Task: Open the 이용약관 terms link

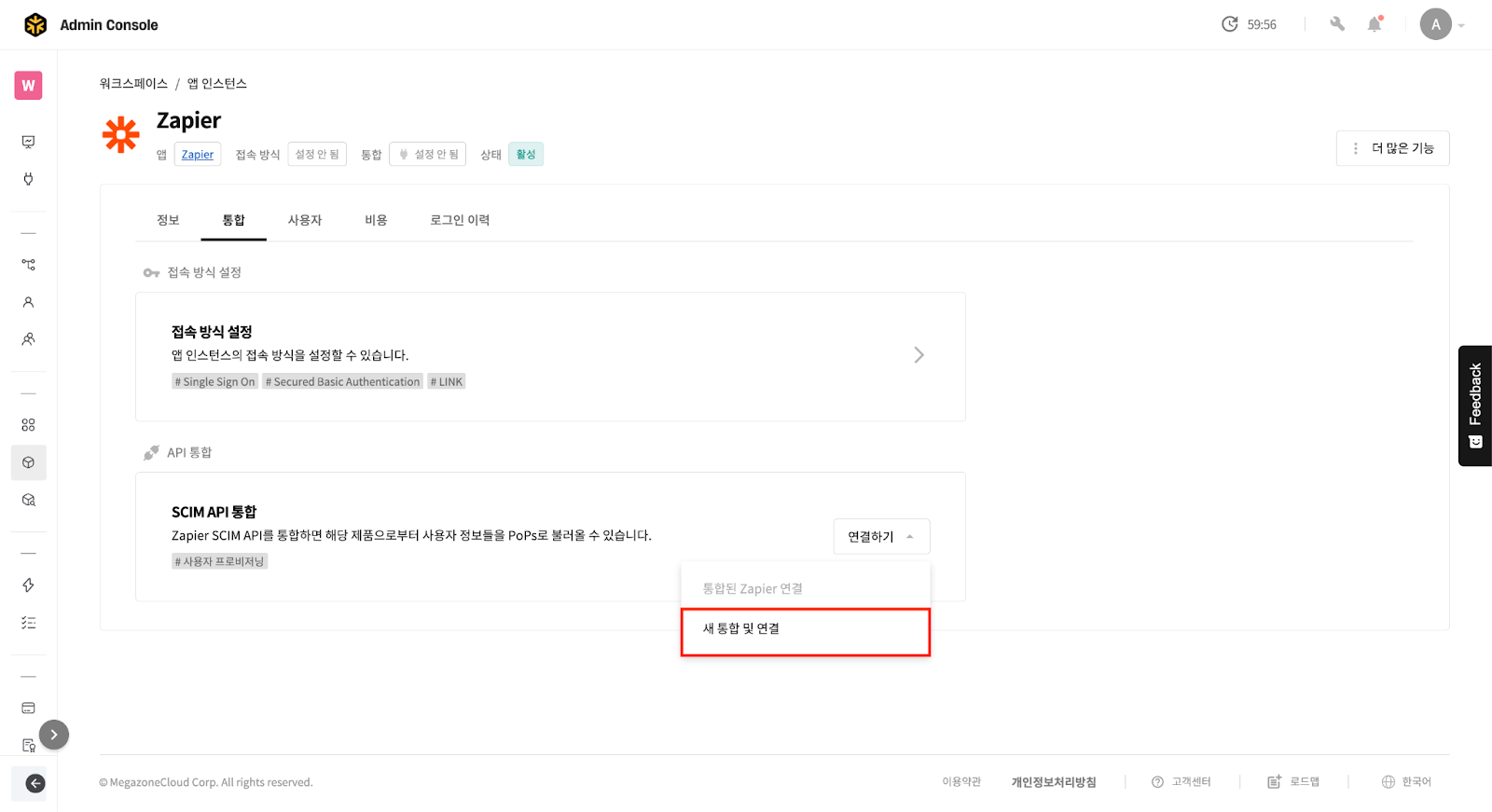Action: [961, 782]
